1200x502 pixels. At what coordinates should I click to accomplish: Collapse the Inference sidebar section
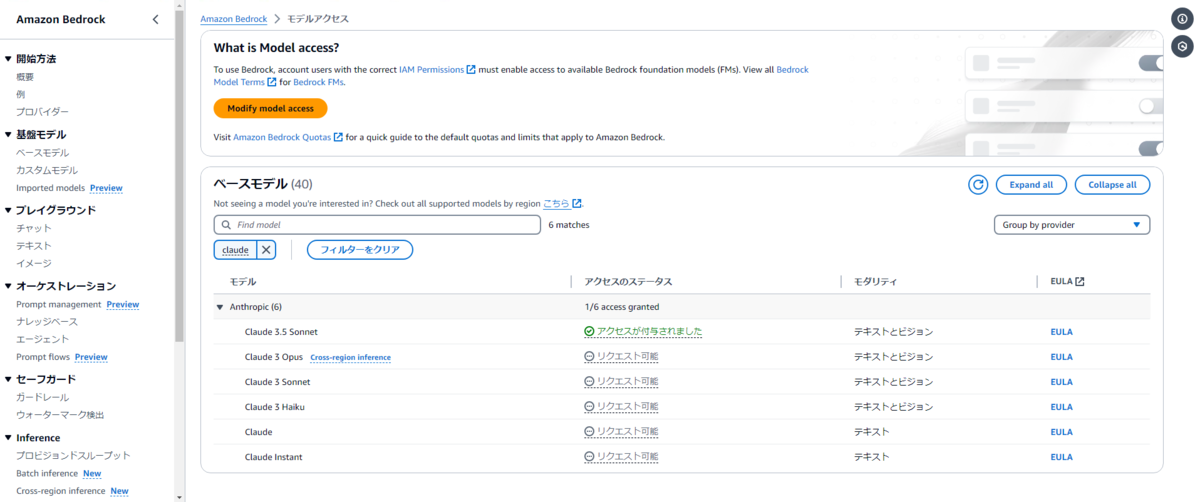tap(8, 438)
